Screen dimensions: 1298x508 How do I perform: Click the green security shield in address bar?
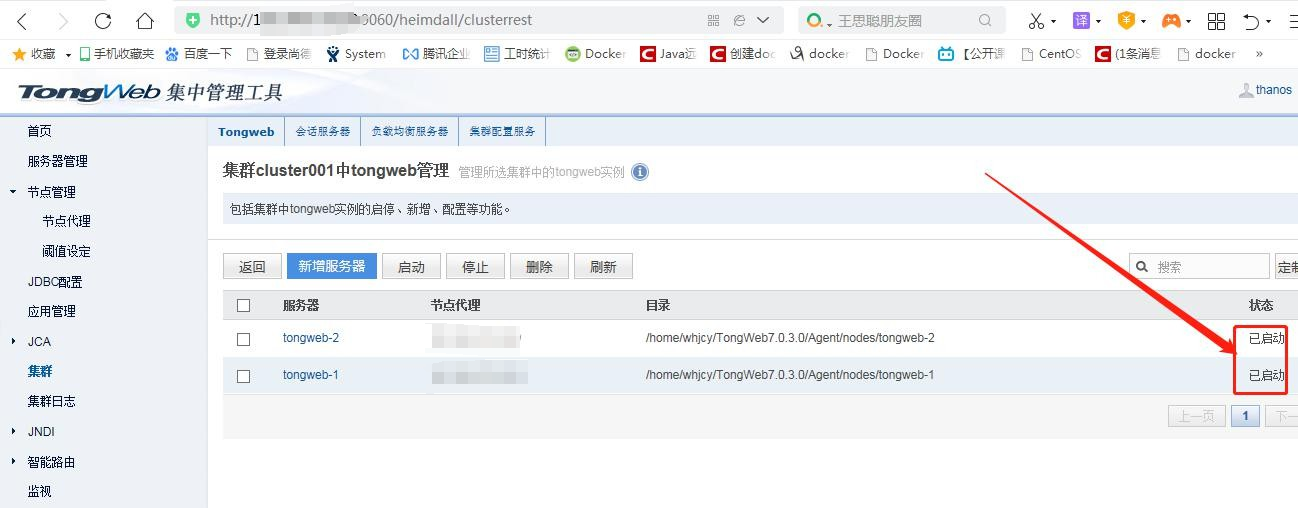point(193,20)
